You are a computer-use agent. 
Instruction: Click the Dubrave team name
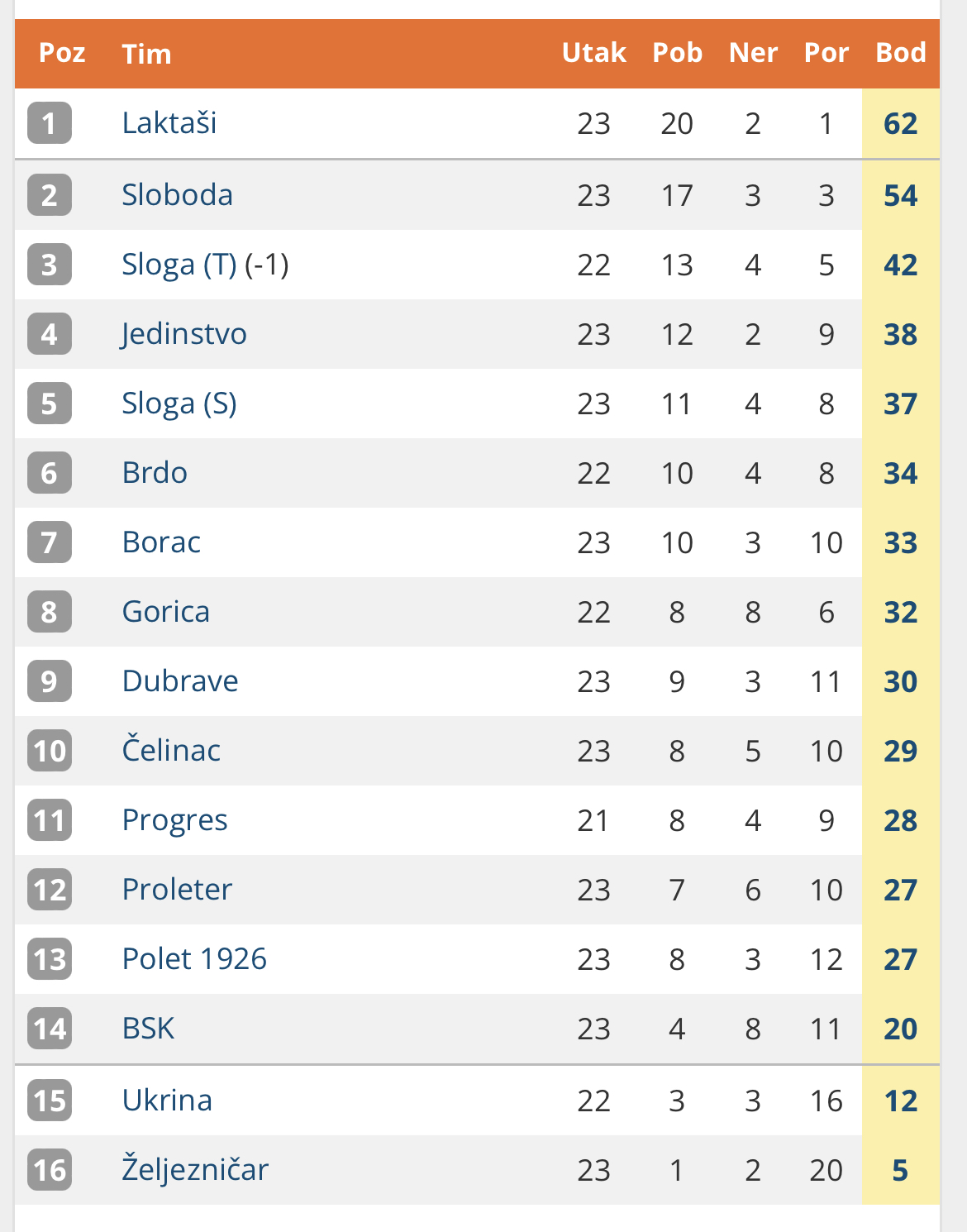tap(180, 681)
